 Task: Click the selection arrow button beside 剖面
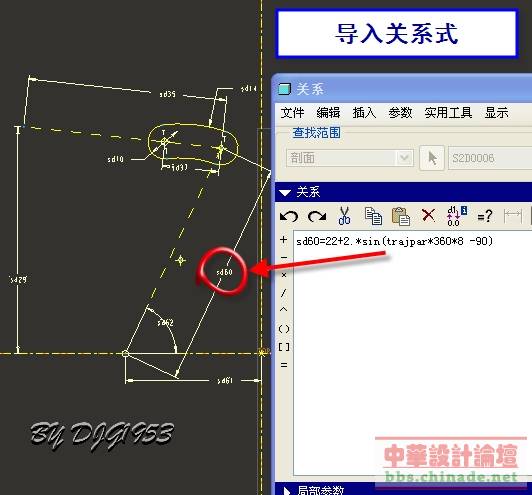tap(432, 158)
